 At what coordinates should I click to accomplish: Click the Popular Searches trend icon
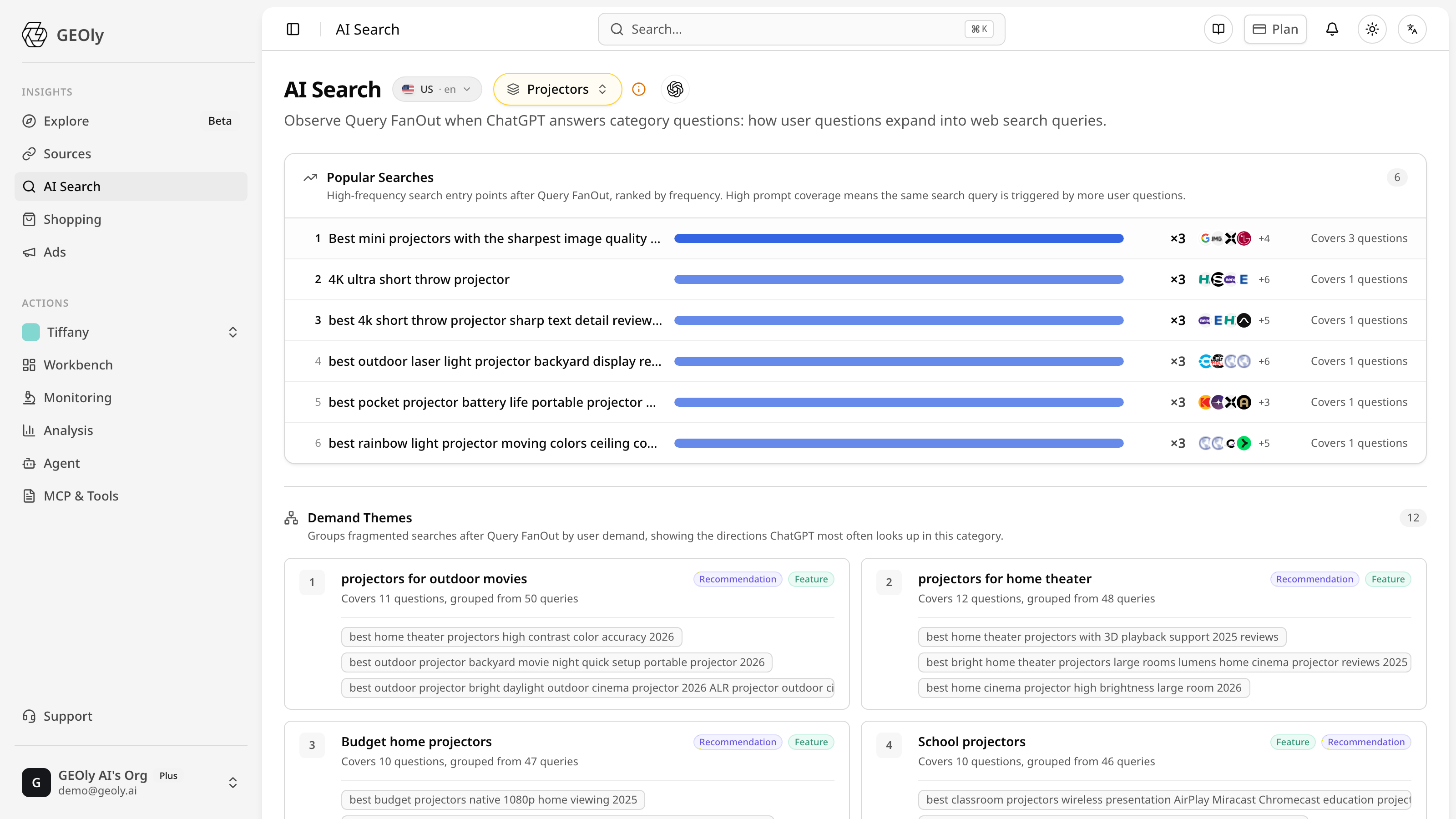(x=310, y=177)
